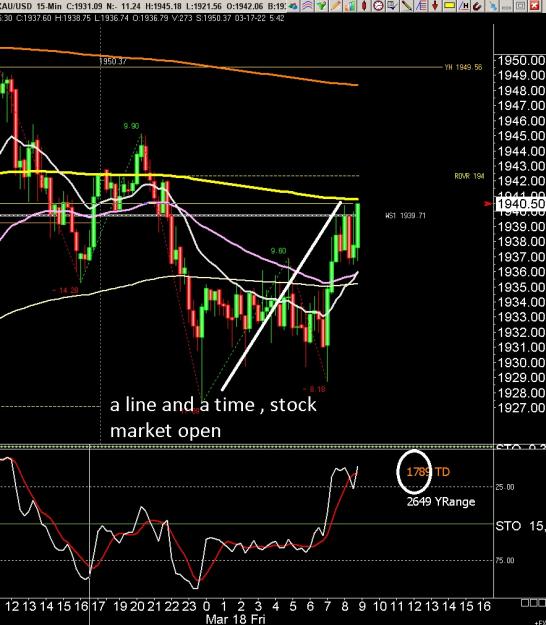Click the STO 15 indicator label
The height and width of the screenshot is (625, 546).
point(521,526)
